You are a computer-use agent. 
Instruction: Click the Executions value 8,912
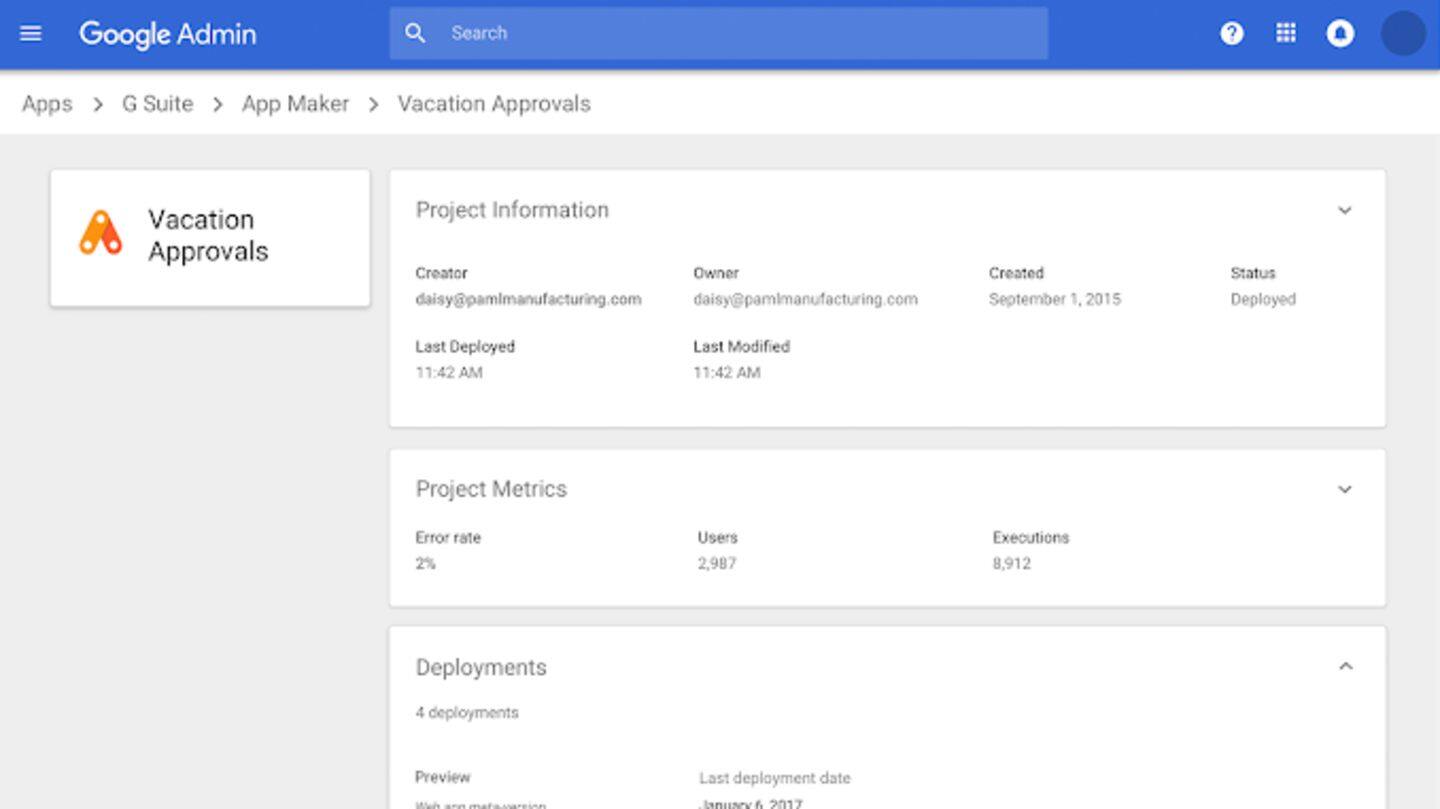point(1012,563)
